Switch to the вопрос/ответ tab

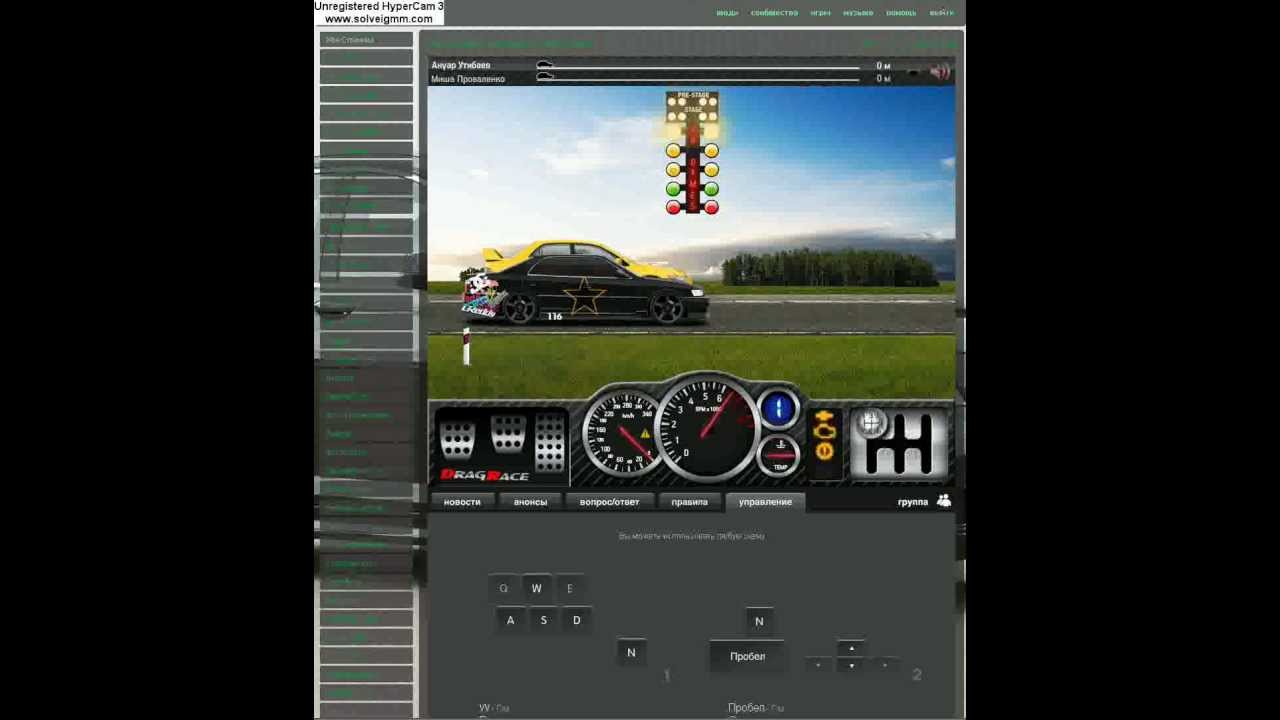click(x=609, y=502)
